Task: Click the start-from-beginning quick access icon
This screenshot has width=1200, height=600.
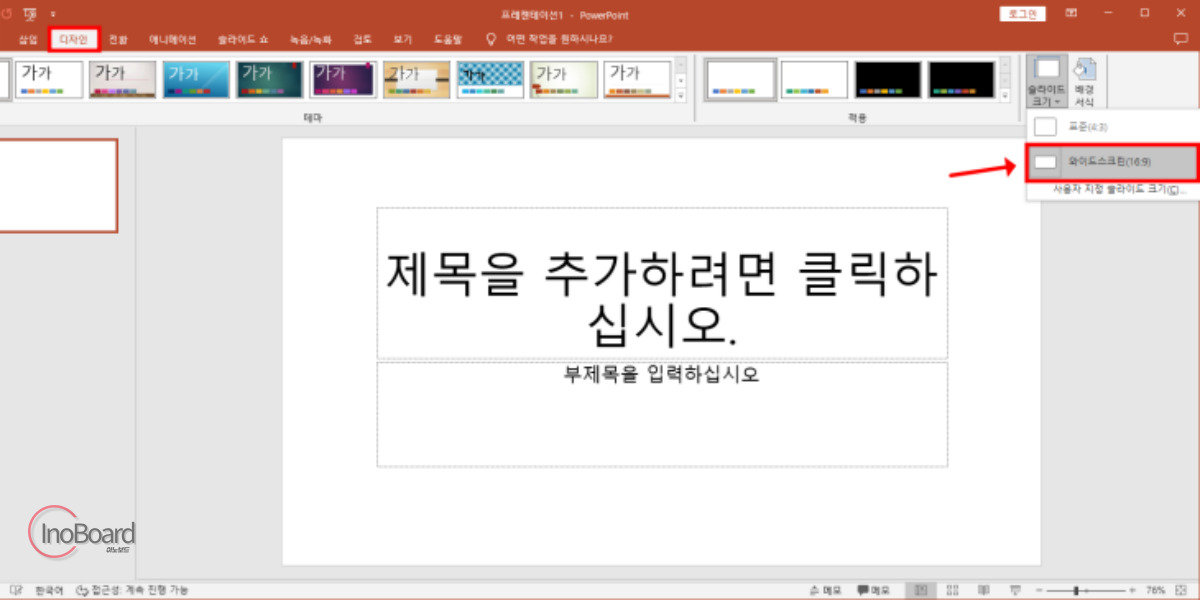Action: [31, 14]
